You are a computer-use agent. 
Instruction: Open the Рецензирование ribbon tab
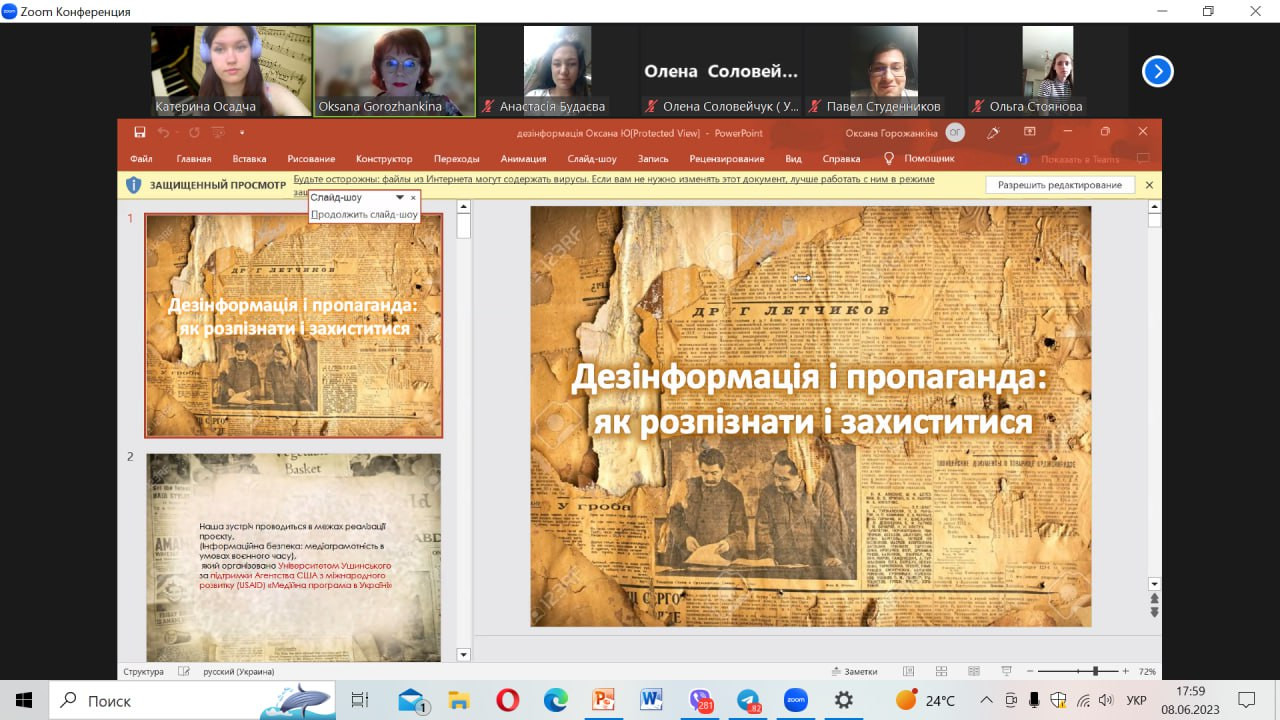[726, 158]
